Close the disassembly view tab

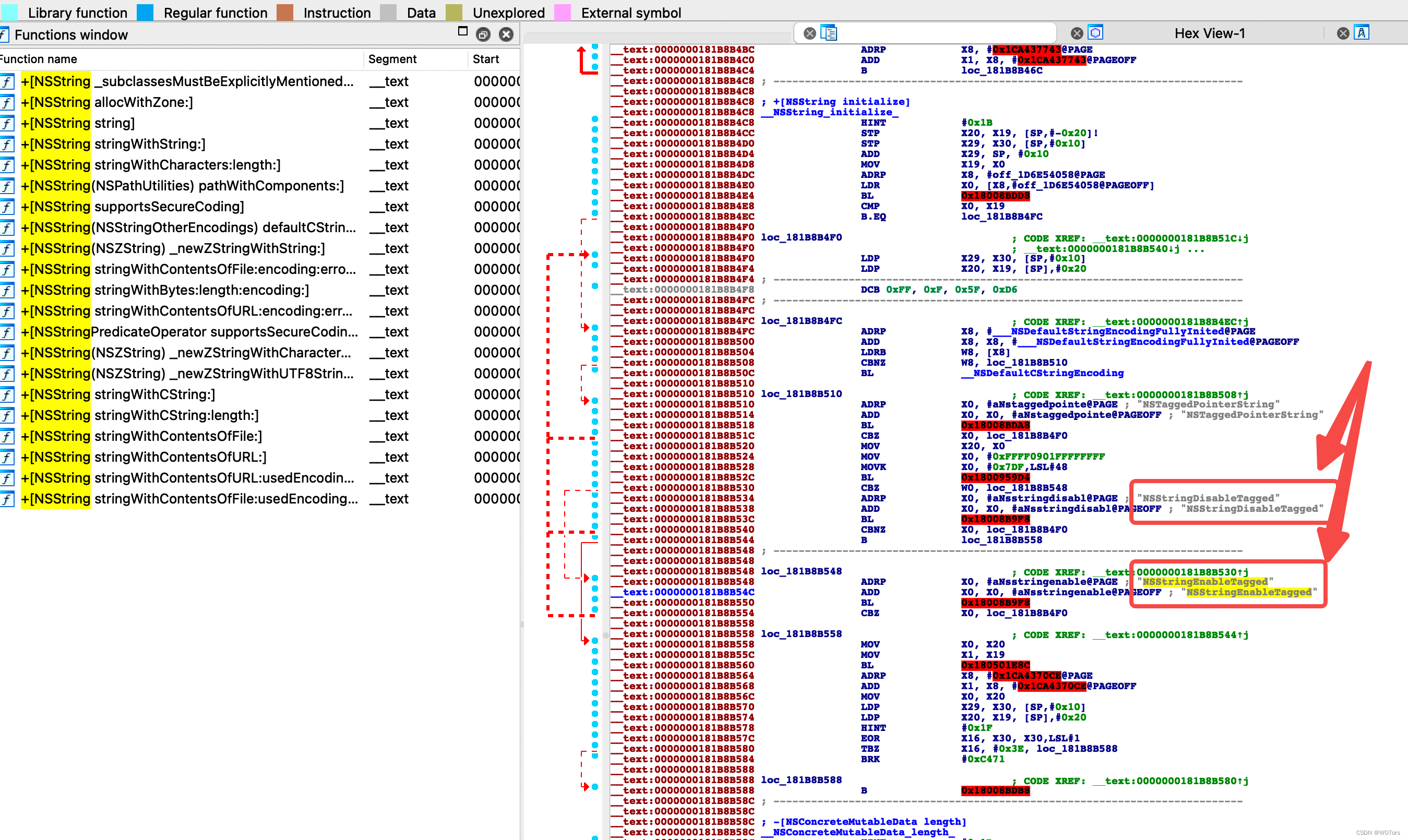point(810,33)
